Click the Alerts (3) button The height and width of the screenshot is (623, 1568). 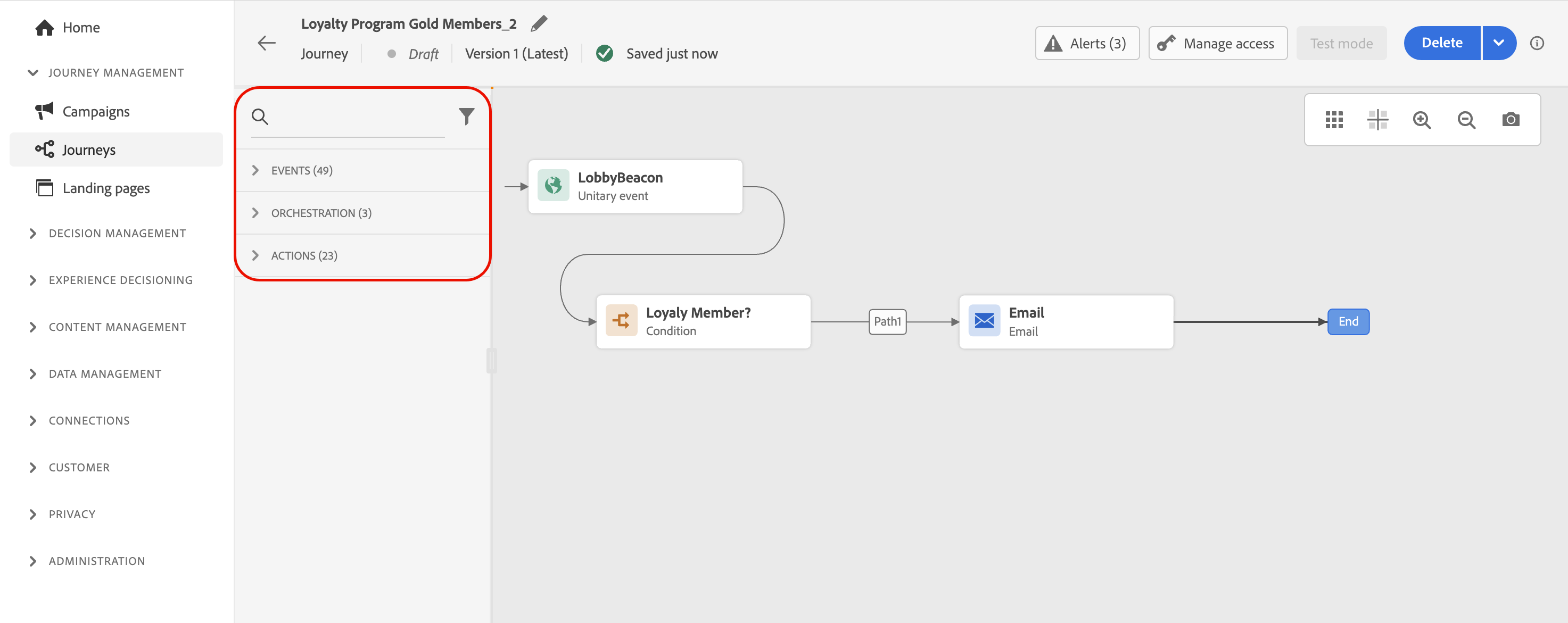coord(1086,43)
